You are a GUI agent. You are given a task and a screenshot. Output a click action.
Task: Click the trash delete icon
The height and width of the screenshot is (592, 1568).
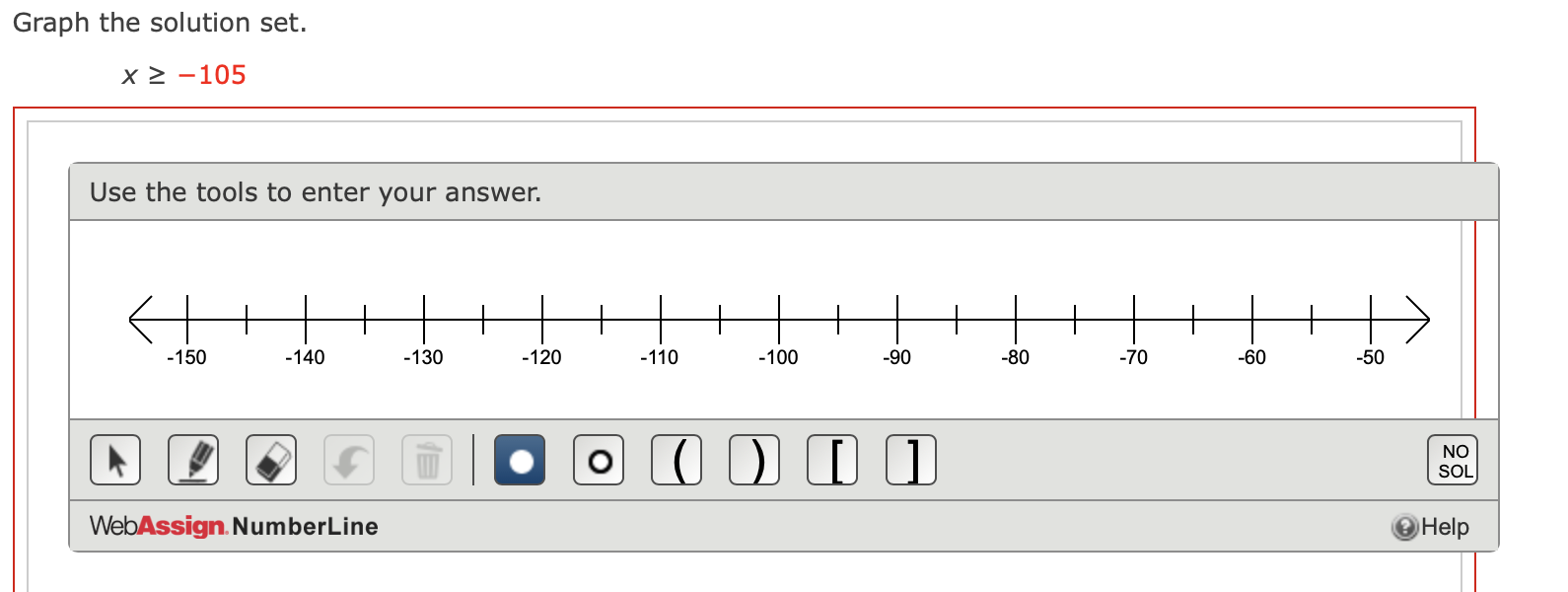point(427,459)
